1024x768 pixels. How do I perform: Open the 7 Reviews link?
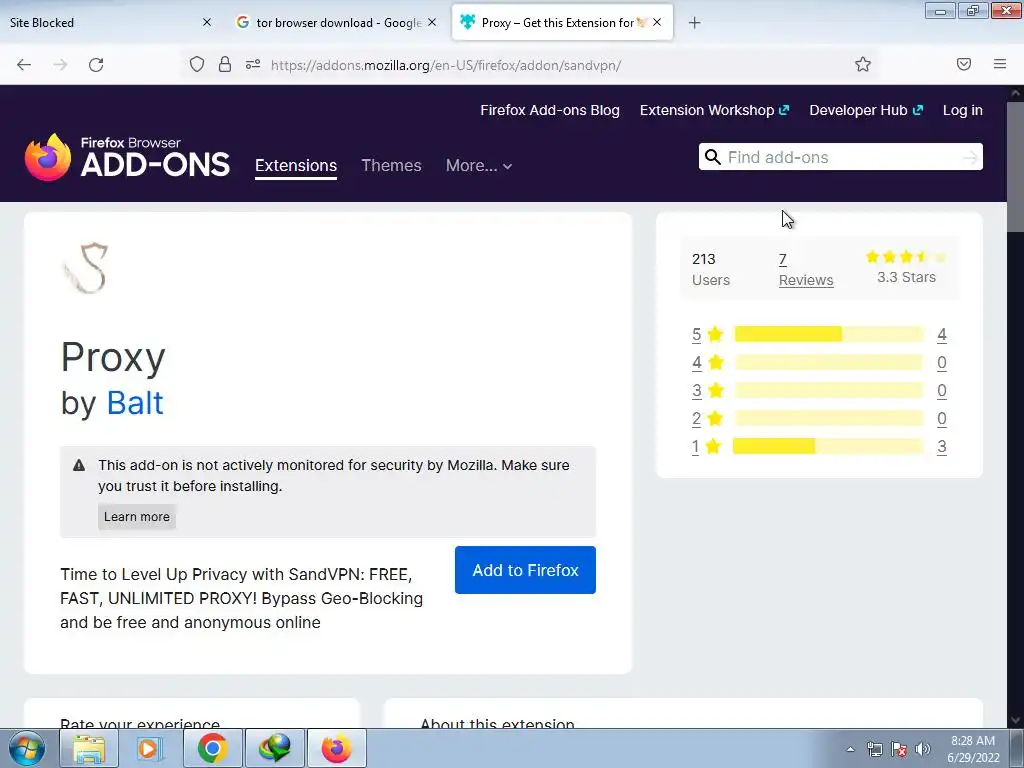[x=806, y=270]
